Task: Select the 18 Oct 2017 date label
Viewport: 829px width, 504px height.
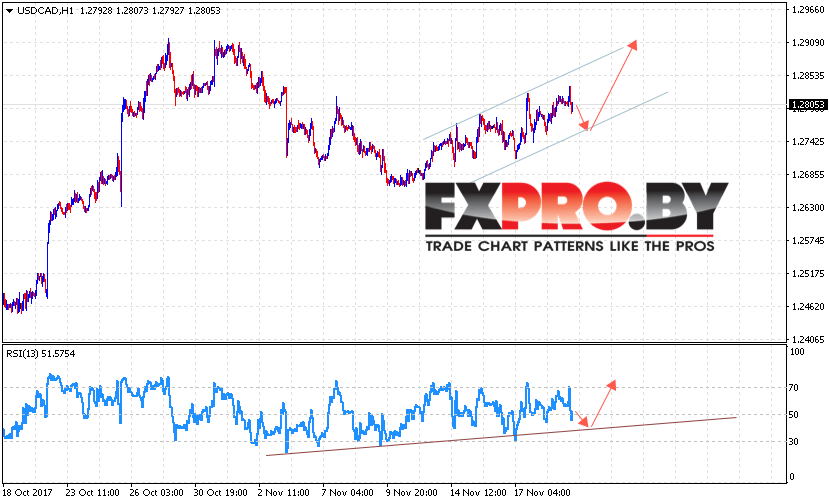Action: (27, 492)
